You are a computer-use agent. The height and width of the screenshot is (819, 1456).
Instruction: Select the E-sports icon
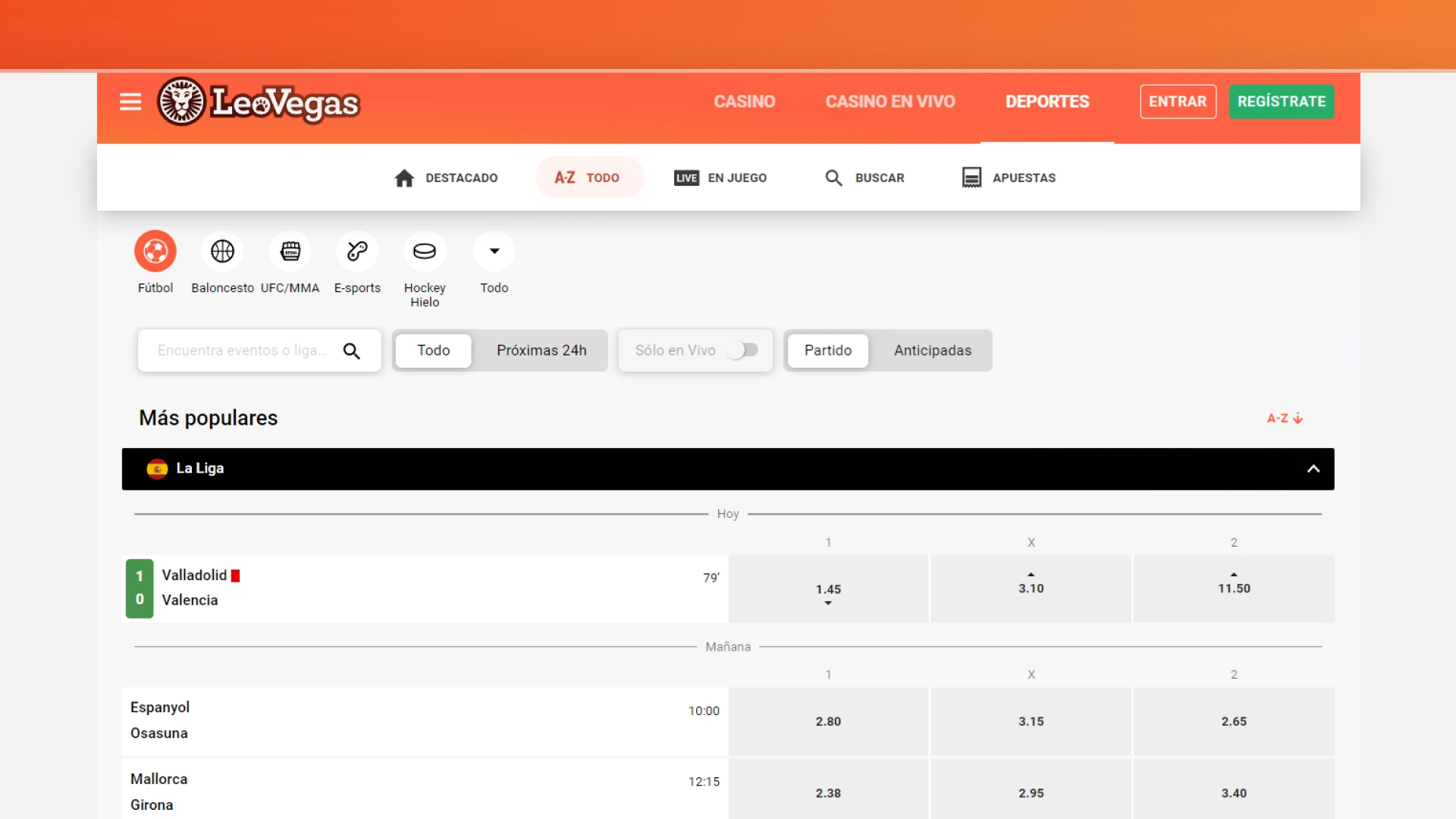click(x=357, y=251)
